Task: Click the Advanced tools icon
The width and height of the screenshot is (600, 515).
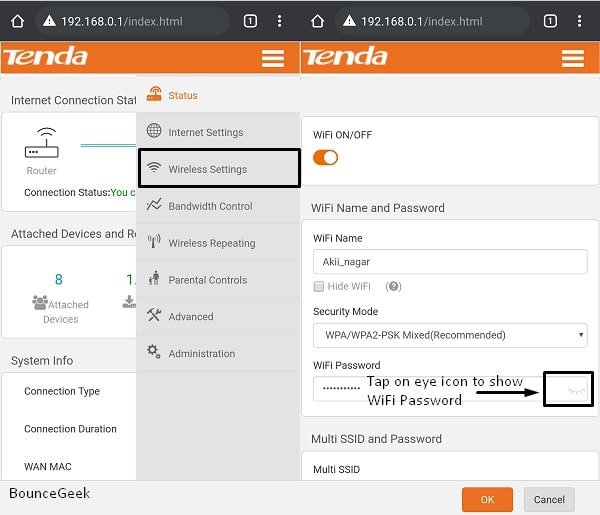Action: tap(154, 315)
